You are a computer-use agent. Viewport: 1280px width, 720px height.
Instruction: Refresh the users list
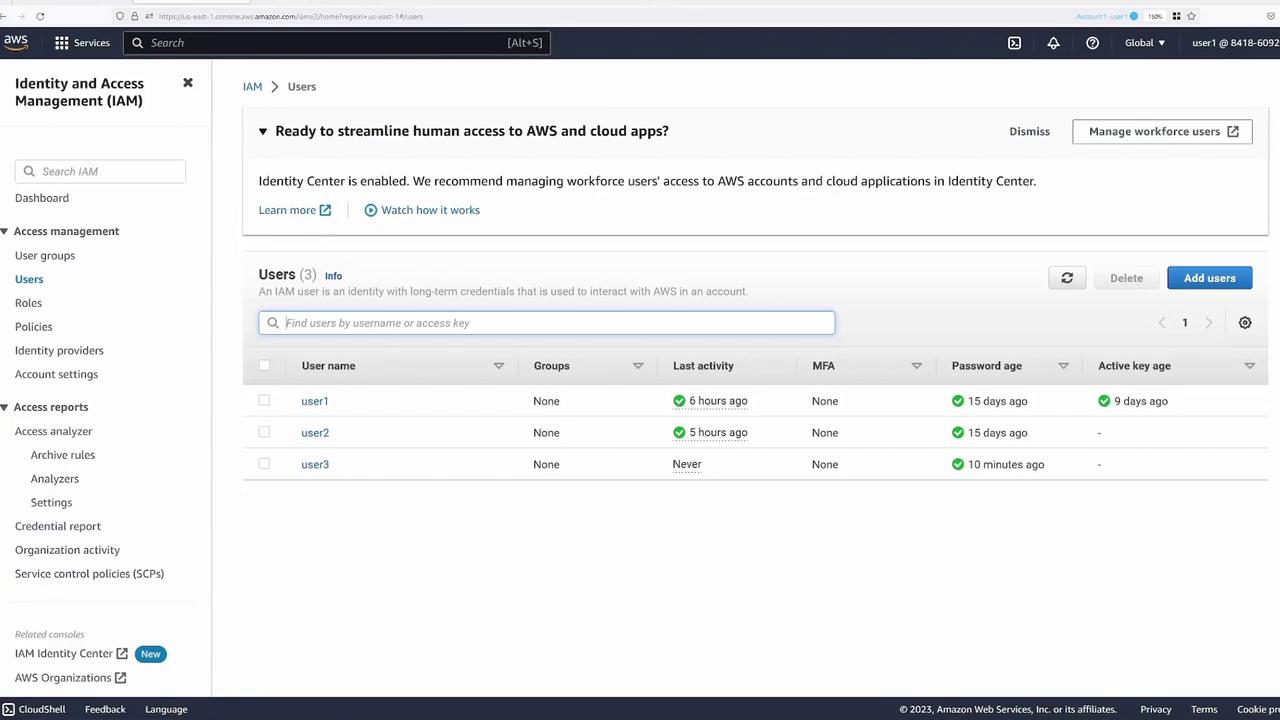pyautogui.click(x=1067, y=278)
